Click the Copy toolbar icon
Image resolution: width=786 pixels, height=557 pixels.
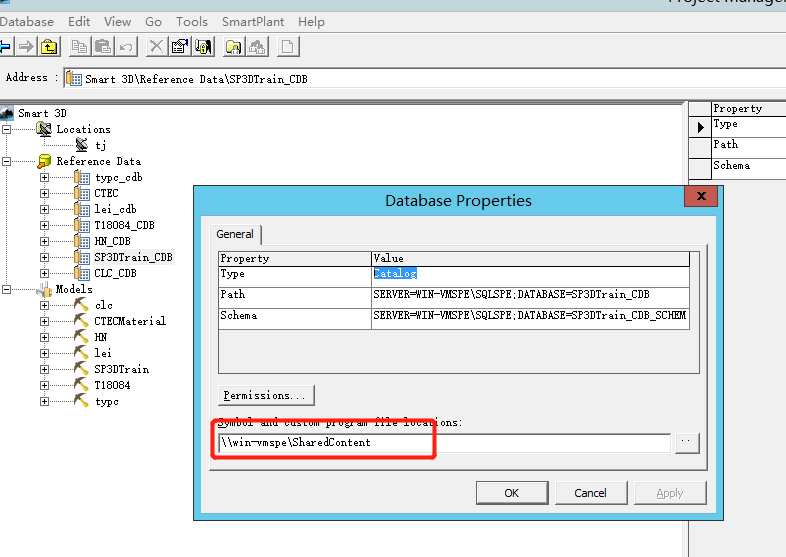tap(79, 47)
